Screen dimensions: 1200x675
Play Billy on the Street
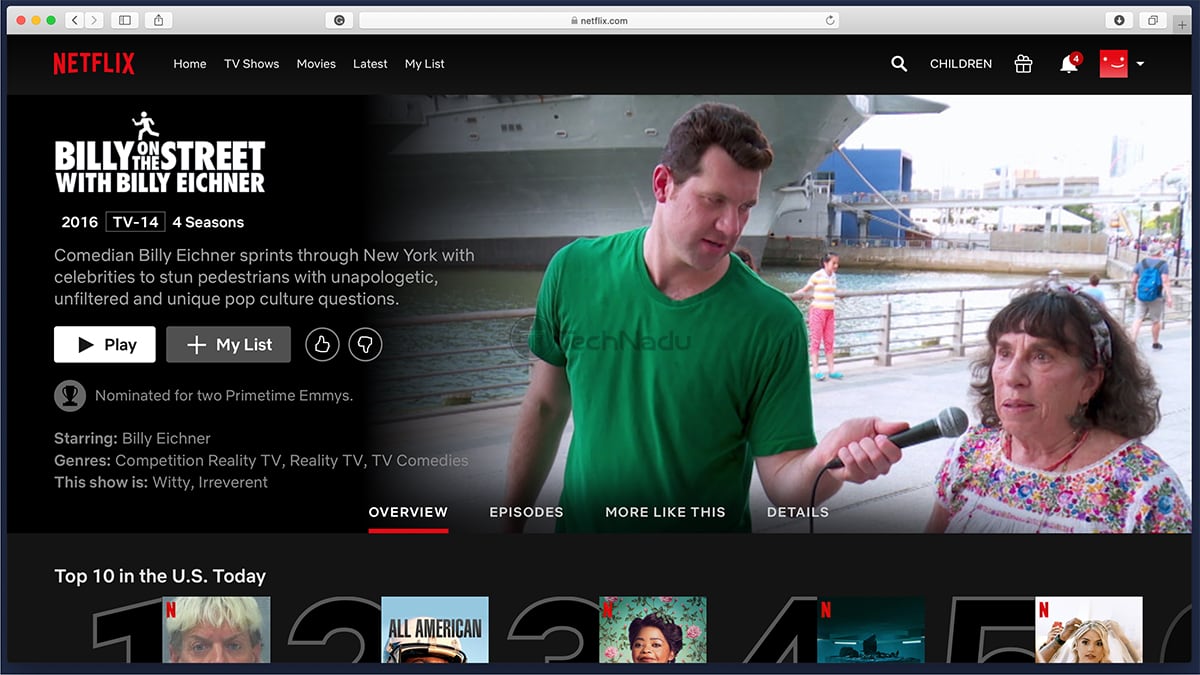[105, 345]
